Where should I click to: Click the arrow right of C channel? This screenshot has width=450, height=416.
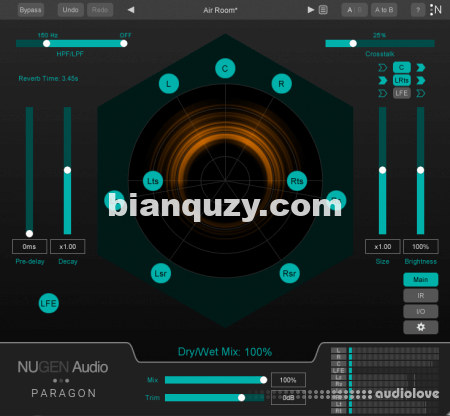pyautogui.click(x=421, y=68)
